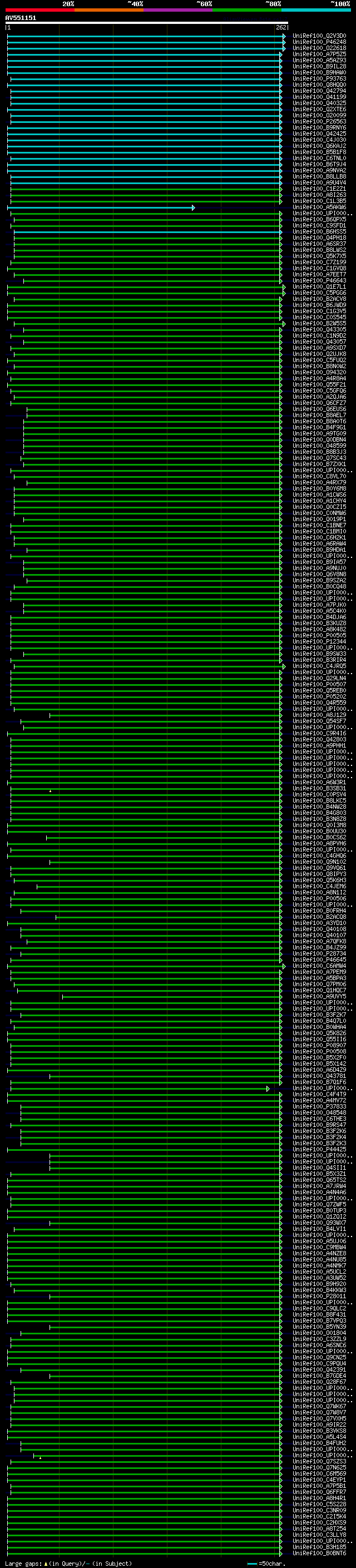Select the UniRef100_Q6KAJ2 label
Image resolution: width=356 pixels, height=1568 pixels.
tap(319, 146)
